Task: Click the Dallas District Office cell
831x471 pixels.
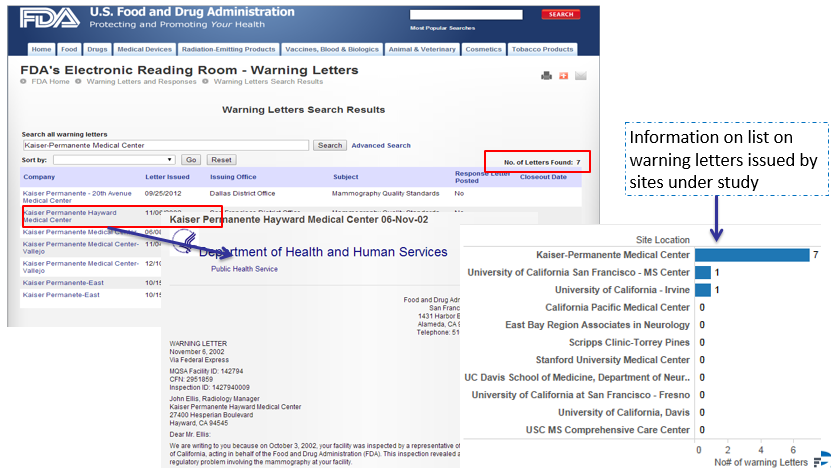Action: pyautogui.click(x=242, y=193)
